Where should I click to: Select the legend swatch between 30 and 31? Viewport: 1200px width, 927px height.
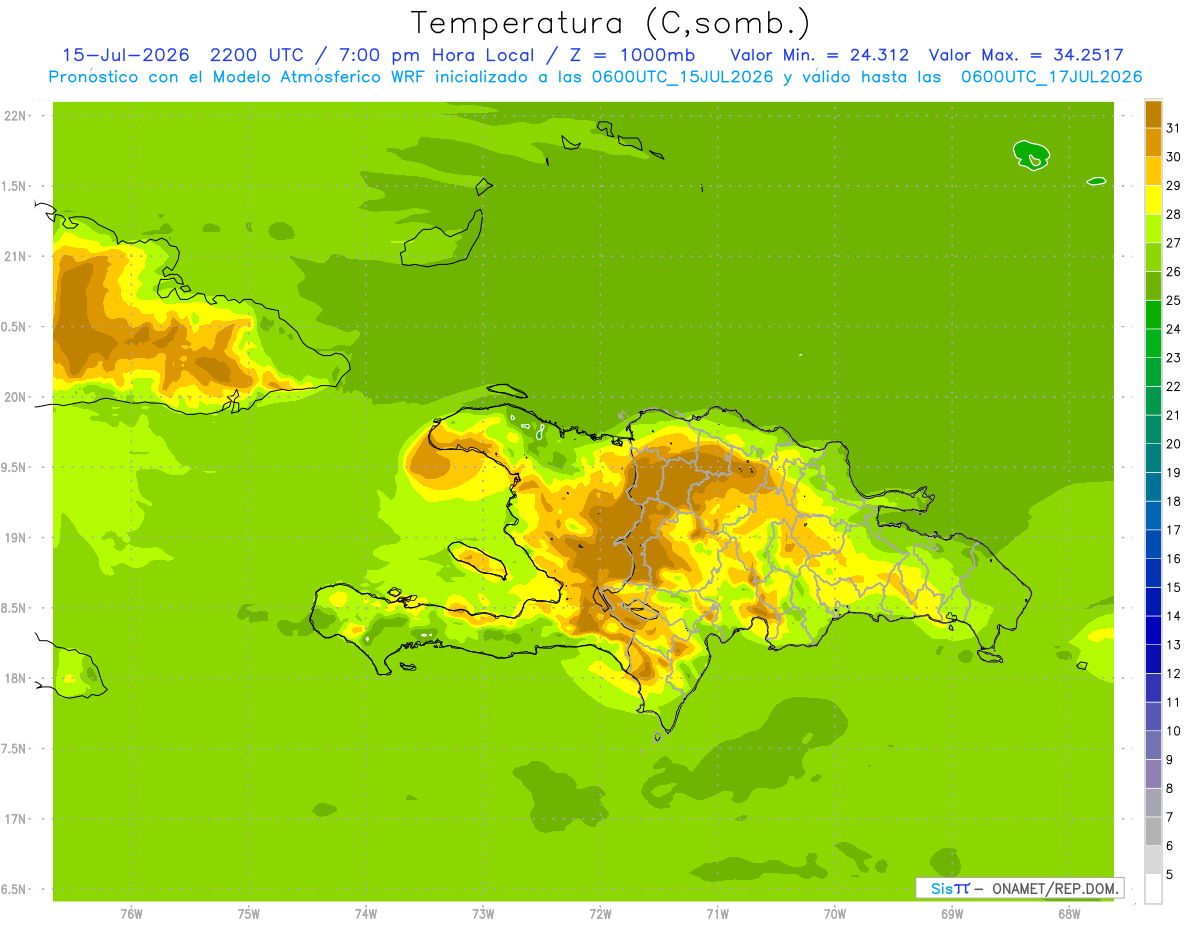tap(1153, 142)
